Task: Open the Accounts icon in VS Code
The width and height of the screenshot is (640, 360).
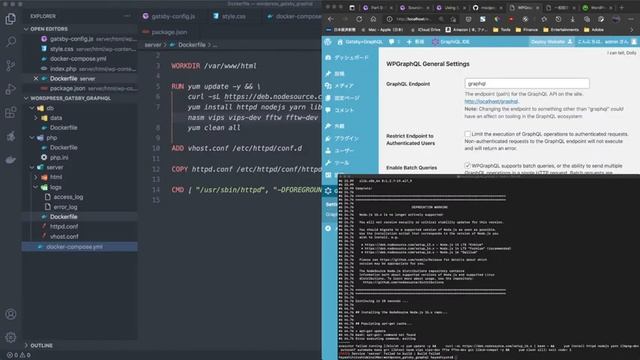Action: [11, 314]
